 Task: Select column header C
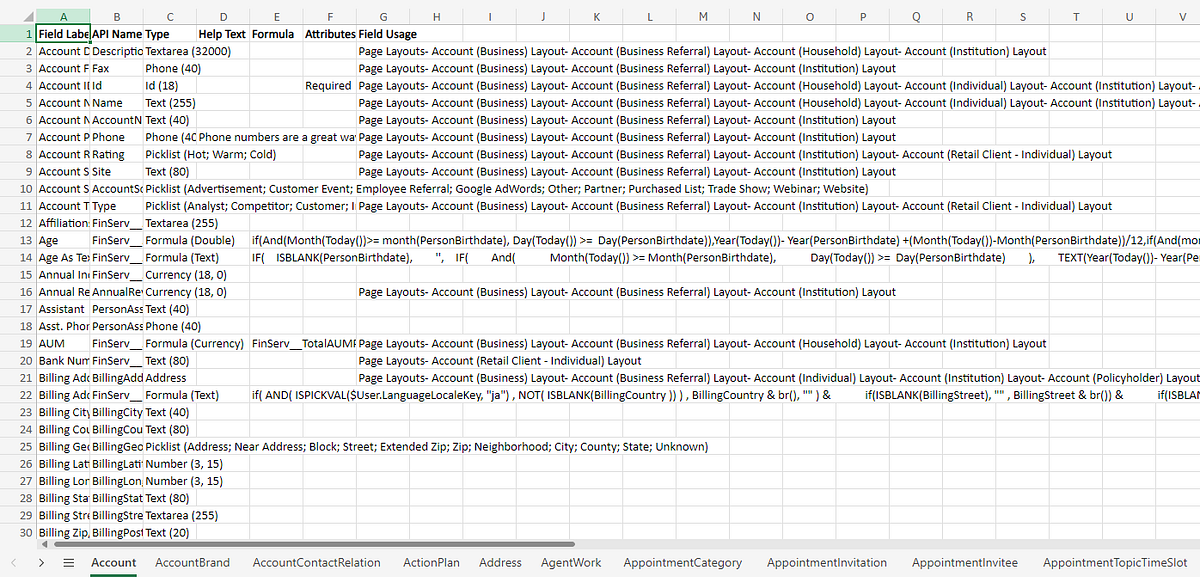tap(169, 17)
